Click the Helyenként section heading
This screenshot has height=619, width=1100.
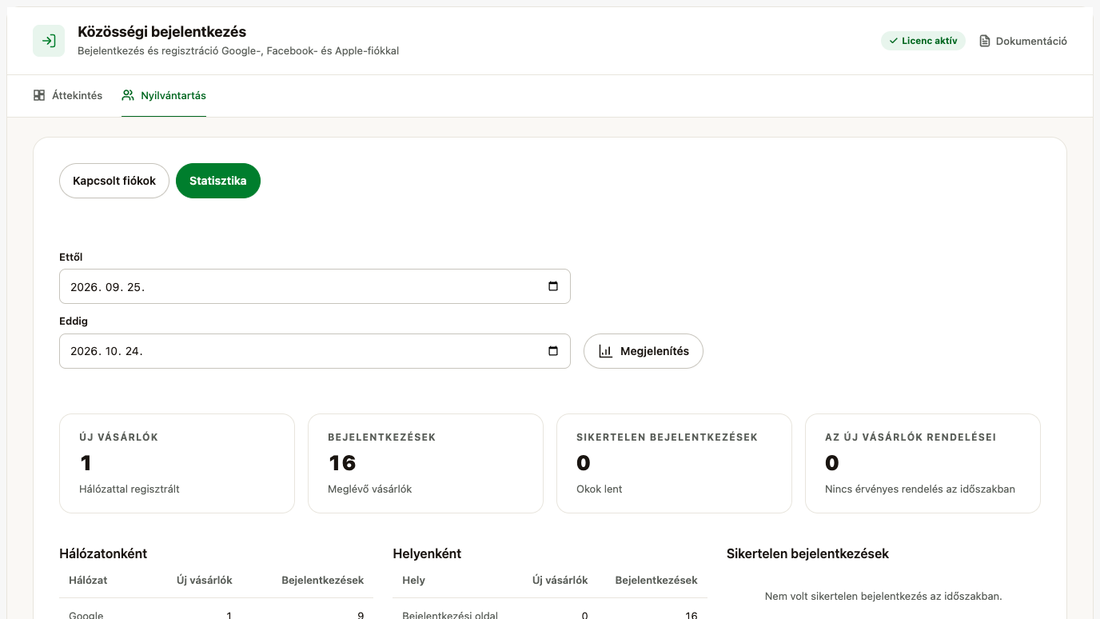tap(427, 554)
